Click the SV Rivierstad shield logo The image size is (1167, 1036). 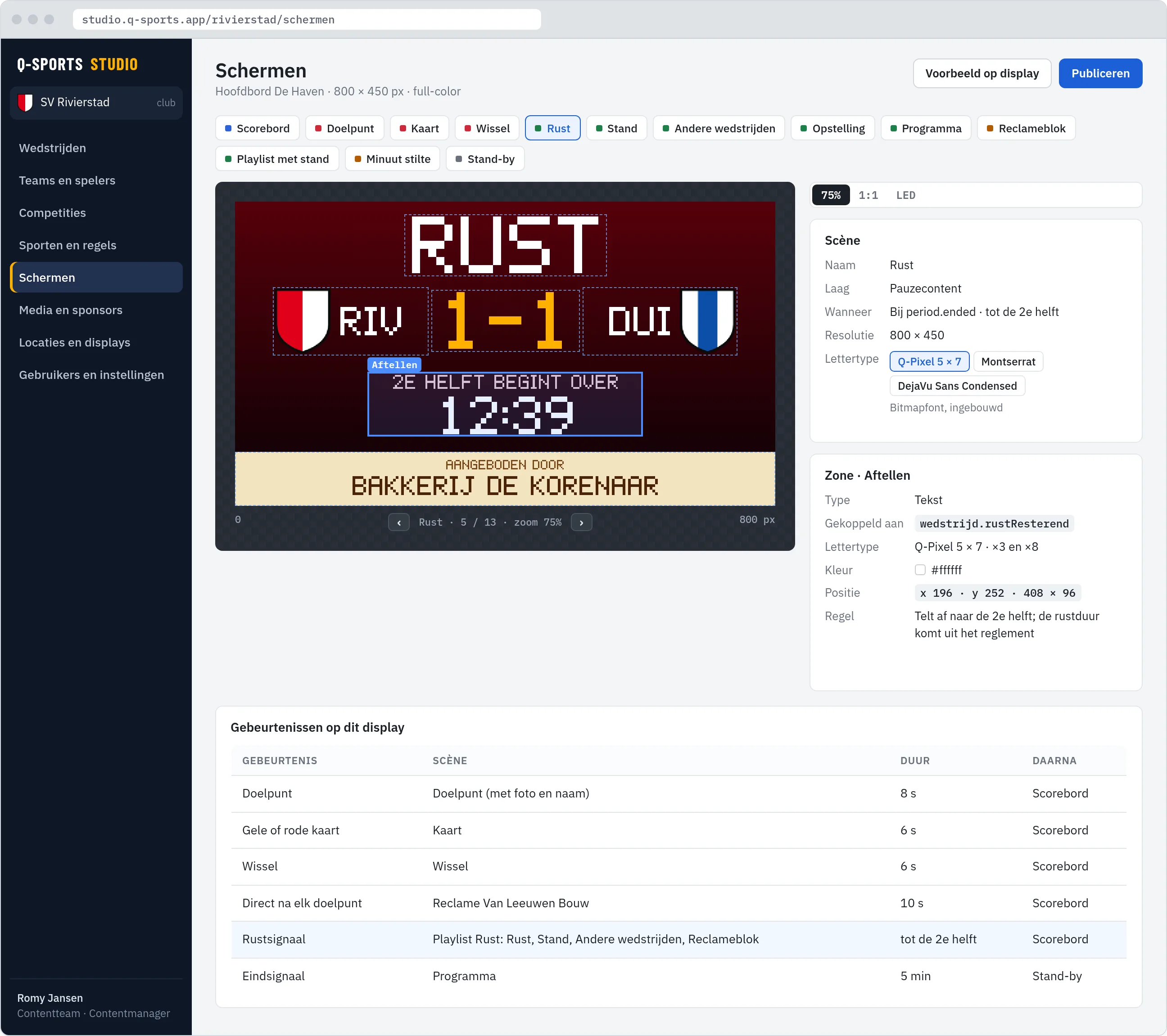[25, 102]
